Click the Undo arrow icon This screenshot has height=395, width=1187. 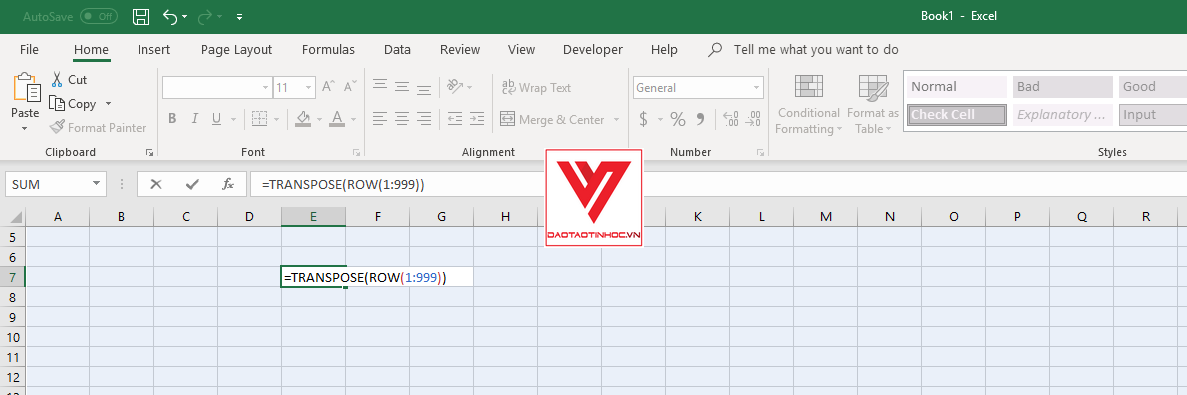pos(170,16)
